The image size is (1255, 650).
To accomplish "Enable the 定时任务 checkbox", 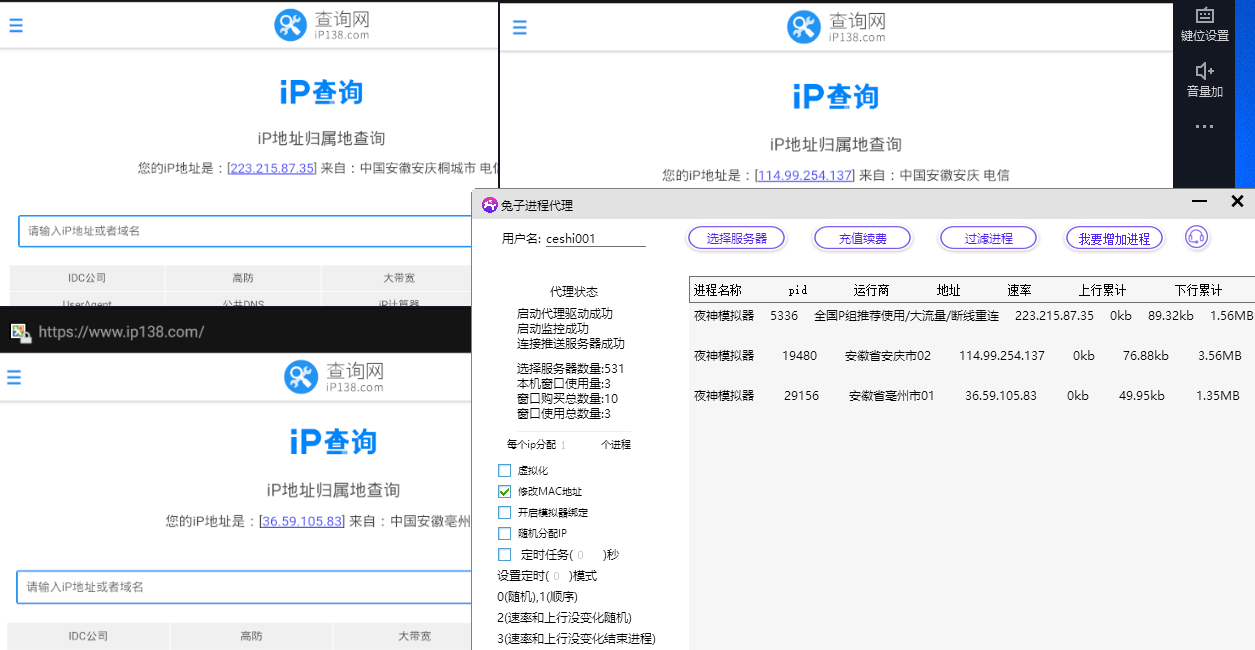I will click(505, 554).
